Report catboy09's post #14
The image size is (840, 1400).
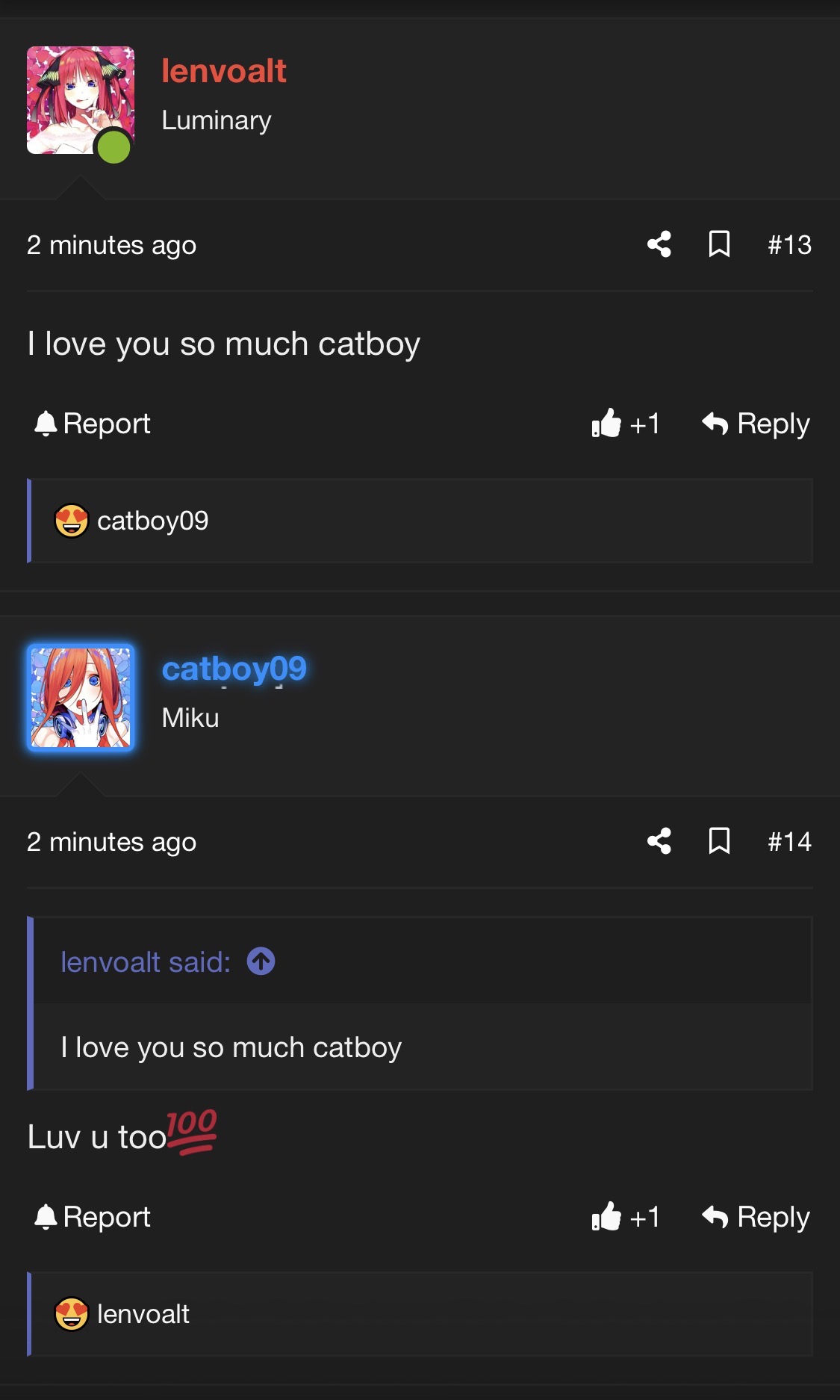coord(93,1217)
